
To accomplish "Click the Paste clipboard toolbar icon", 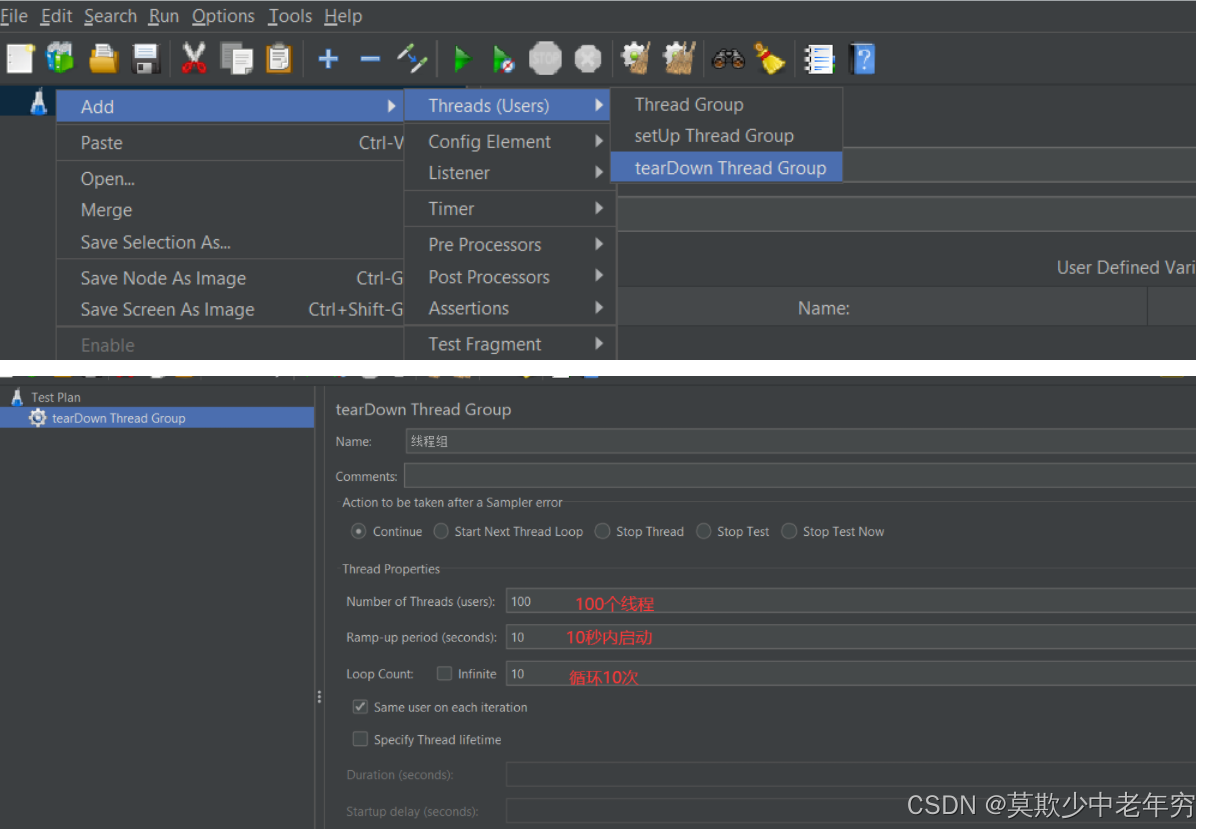I will point(279,58).
